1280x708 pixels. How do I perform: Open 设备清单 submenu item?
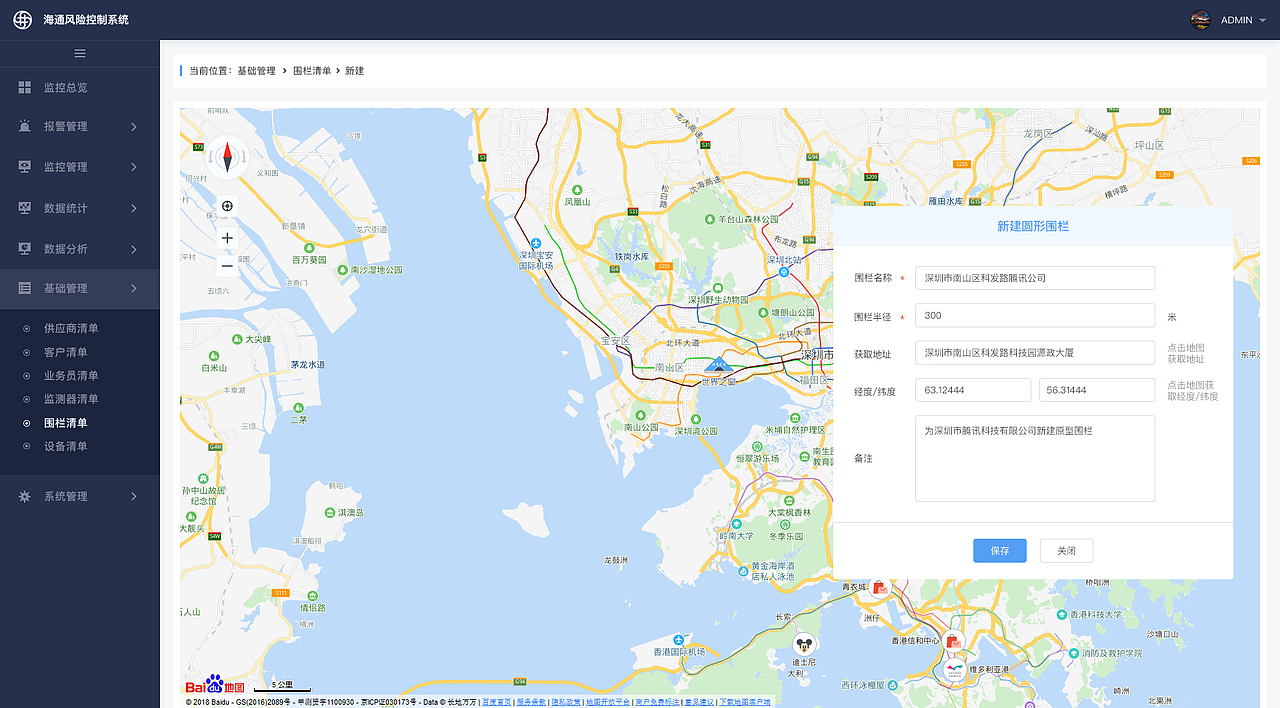coord(65,446)
